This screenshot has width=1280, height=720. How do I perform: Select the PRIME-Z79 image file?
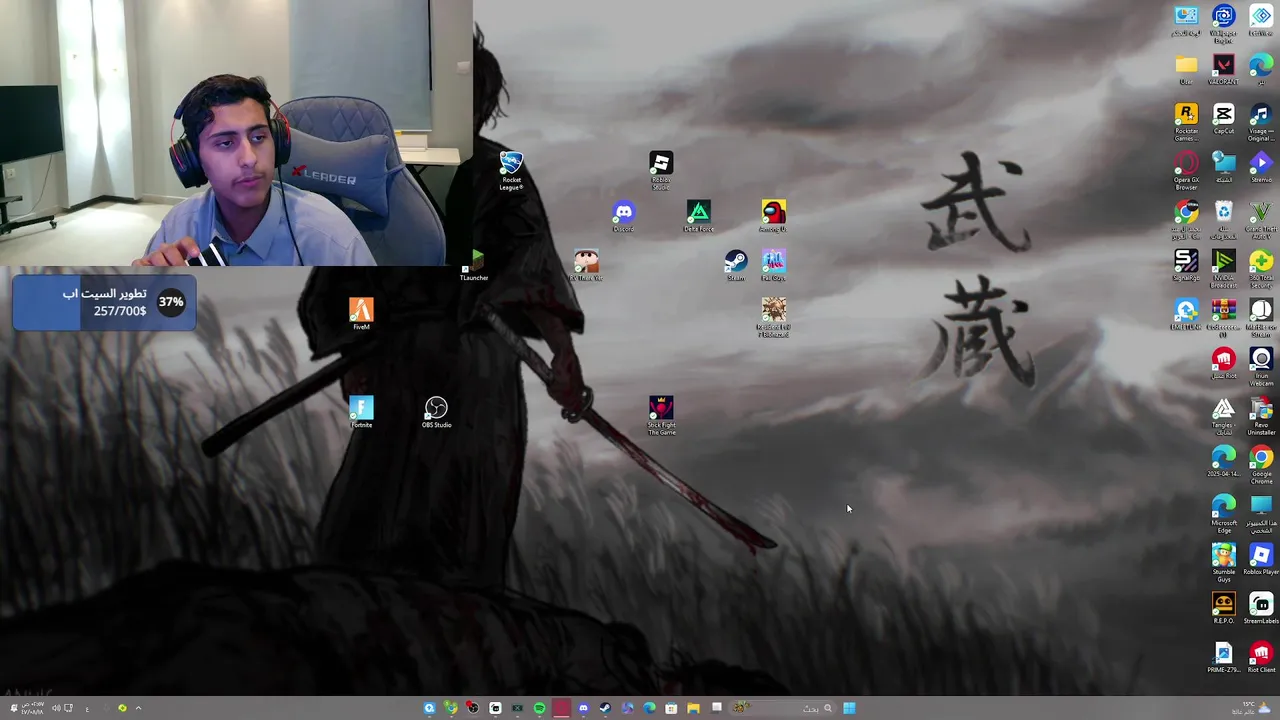click(1223, 658)
